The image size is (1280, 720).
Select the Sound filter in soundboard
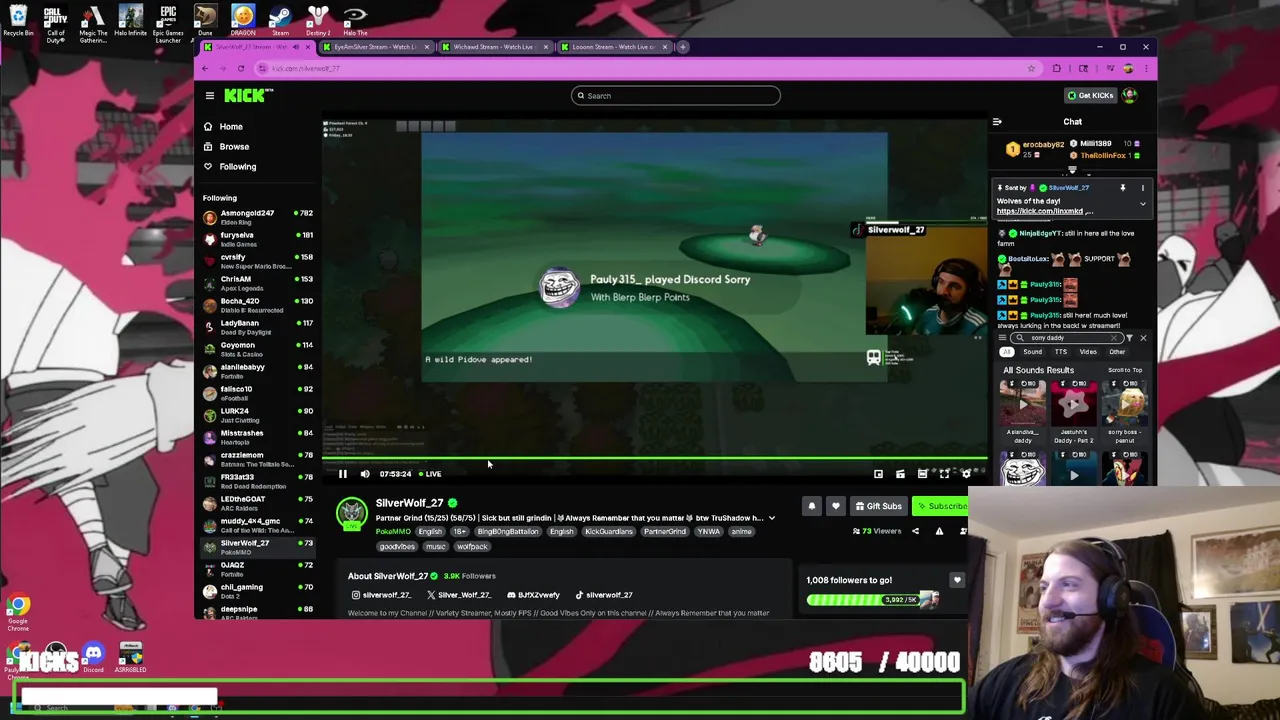click(x=1032, y=352)
